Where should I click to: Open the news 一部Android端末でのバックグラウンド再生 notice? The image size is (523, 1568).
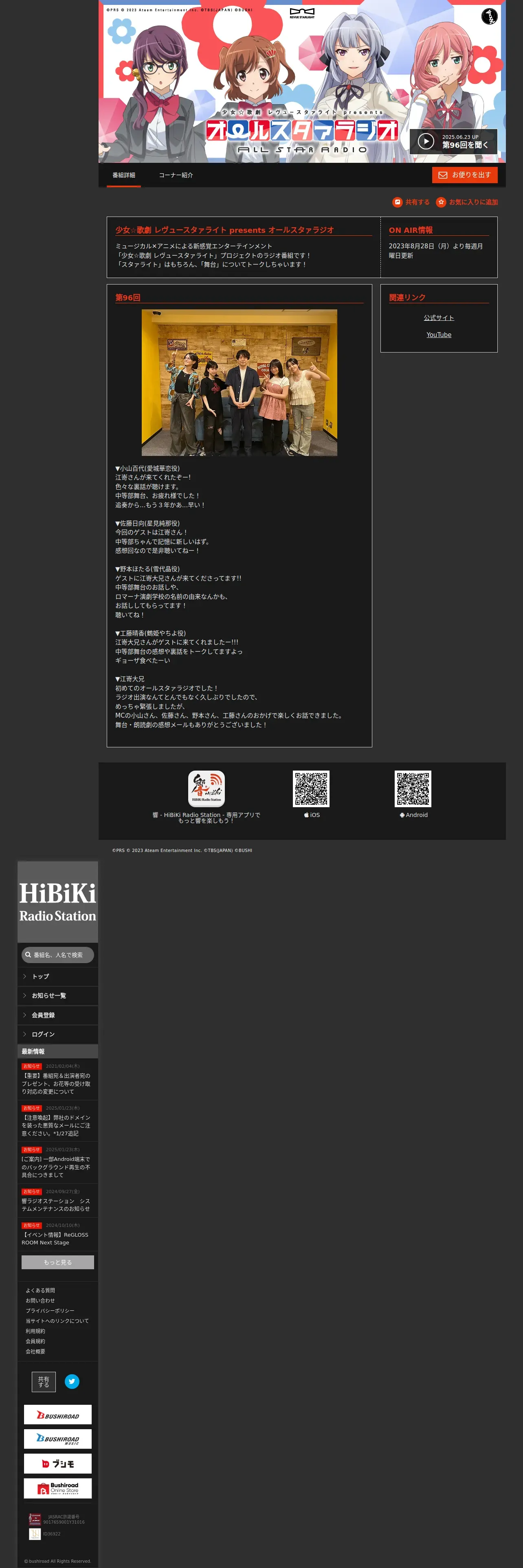click(x=57, y=1167)
